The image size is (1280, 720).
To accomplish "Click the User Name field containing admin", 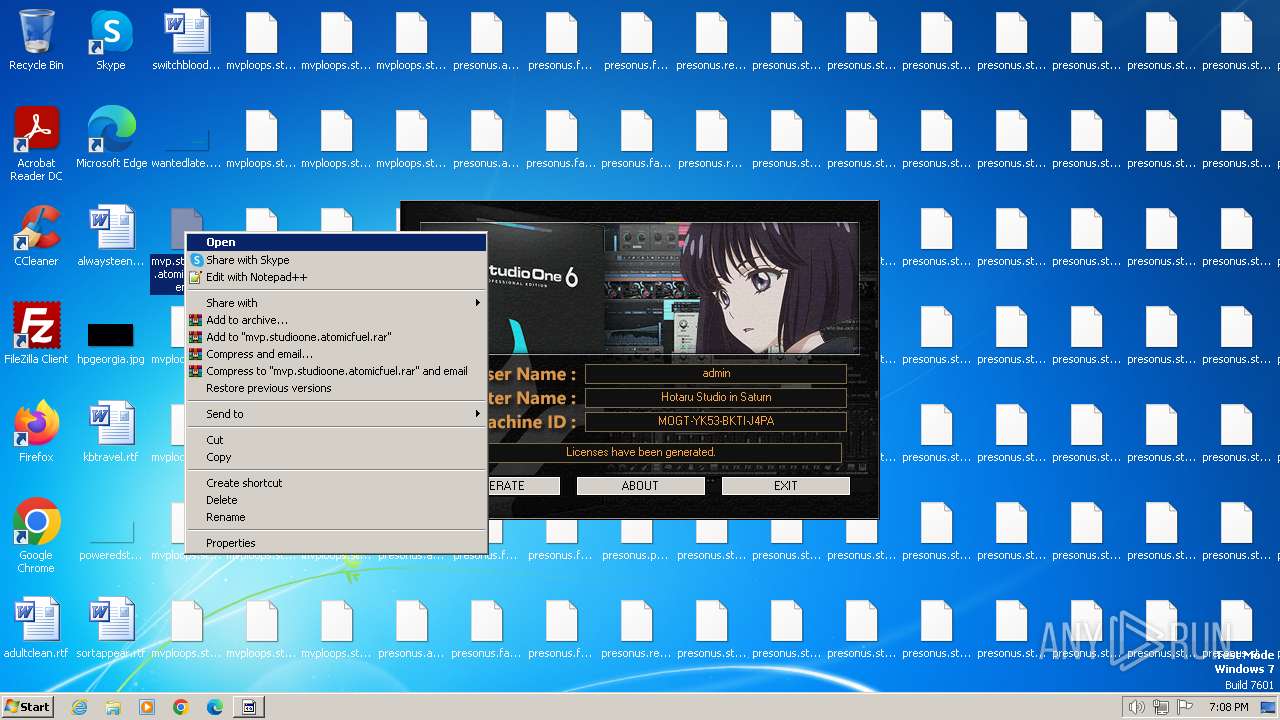I will (x=716, y=373).
